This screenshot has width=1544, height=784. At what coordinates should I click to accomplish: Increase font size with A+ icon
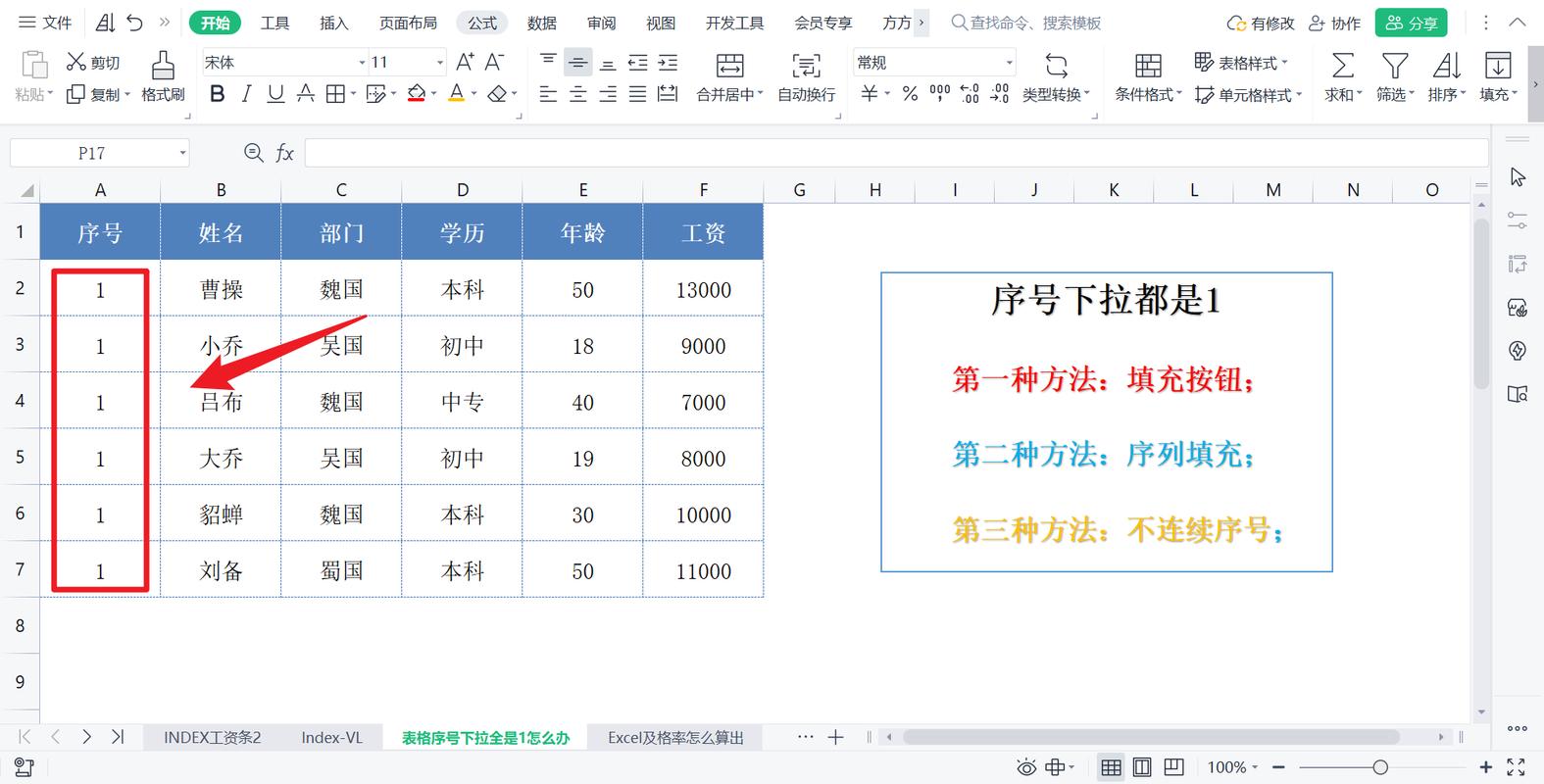click(x=465, y=62)
